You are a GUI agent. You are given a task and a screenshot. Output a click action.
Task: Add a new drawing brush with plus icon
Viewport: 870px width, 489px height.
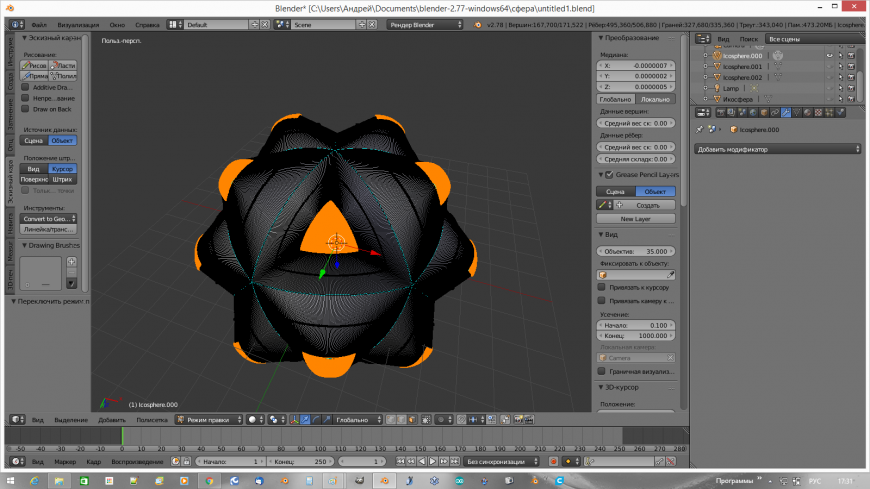pyautogui.click(x=72, y=261)
